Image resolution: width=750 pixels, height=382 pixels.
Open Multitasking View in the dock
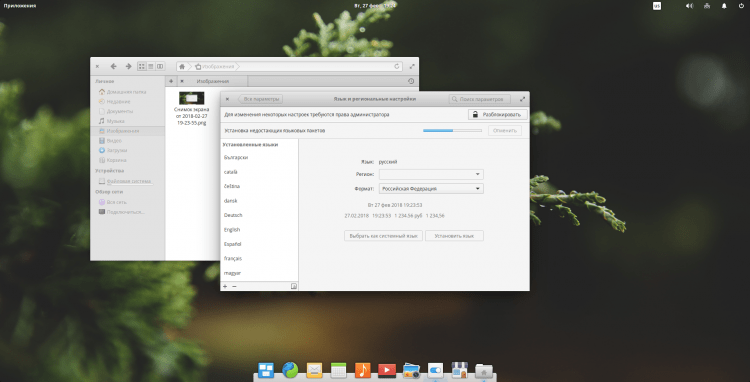266,370
